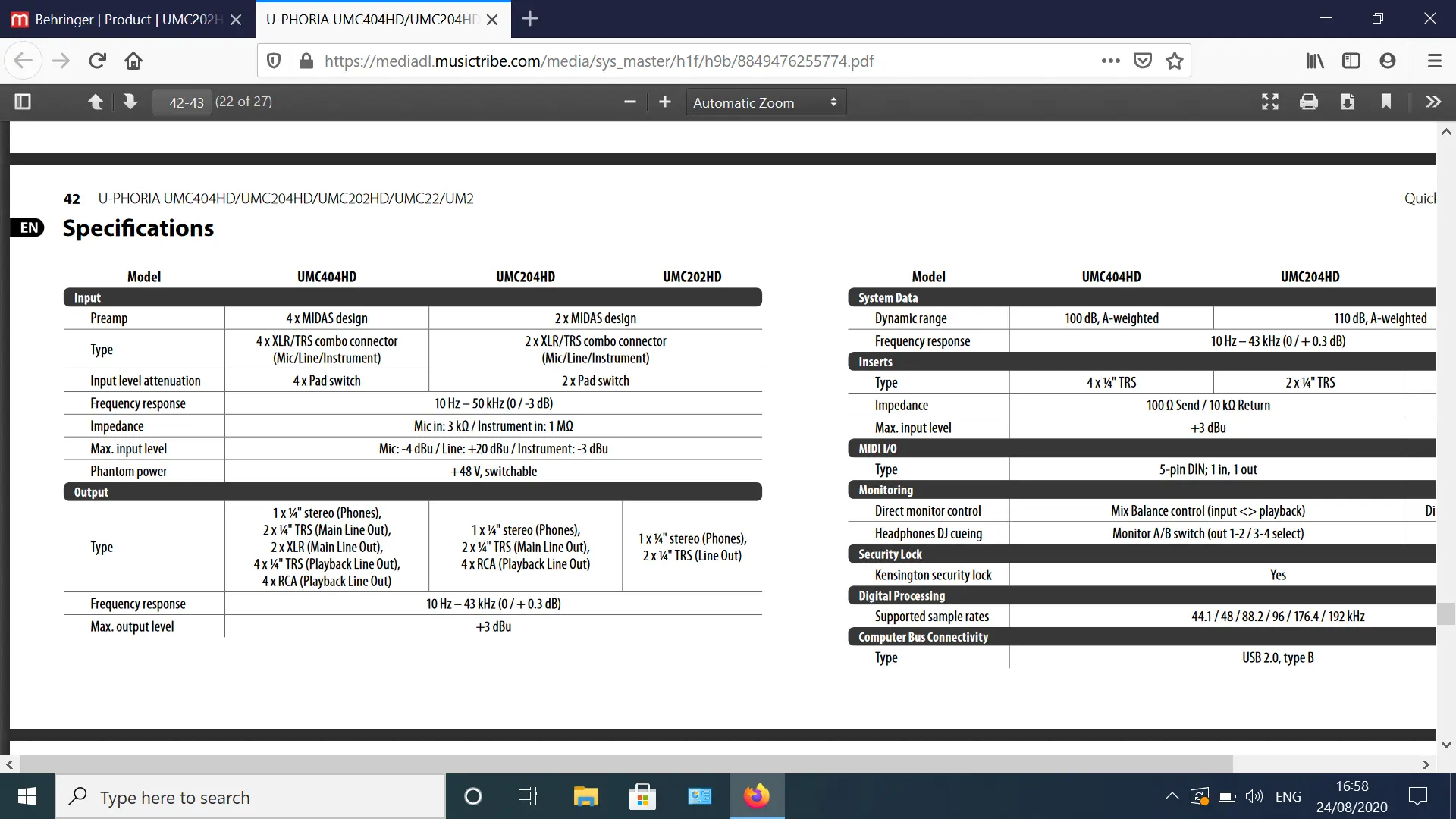Zoom in the PDF document
The width and height of the screenshot is (1456, 819).
(665, 102)
